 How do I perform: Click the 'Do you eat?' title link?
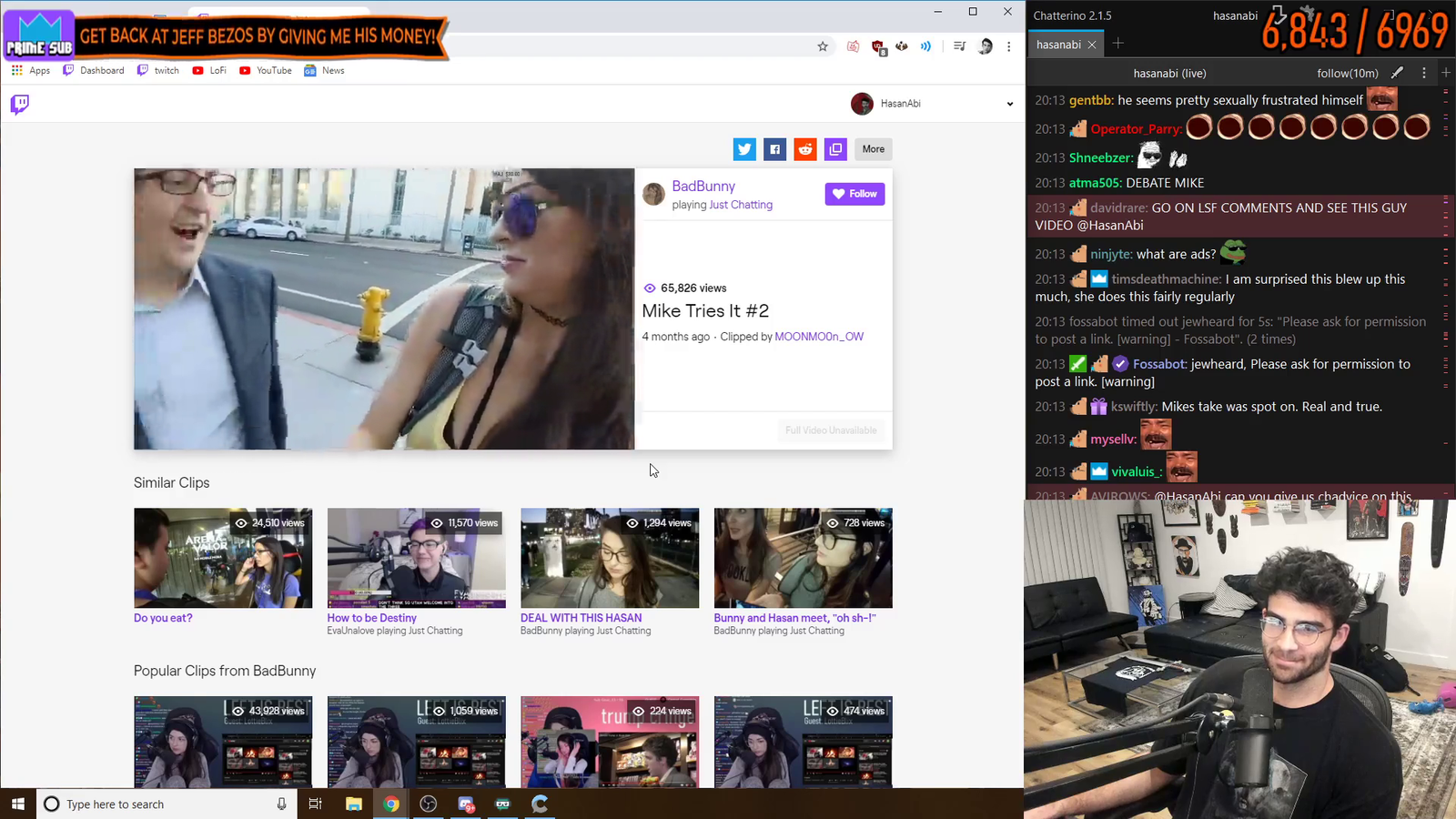point(163,618)
